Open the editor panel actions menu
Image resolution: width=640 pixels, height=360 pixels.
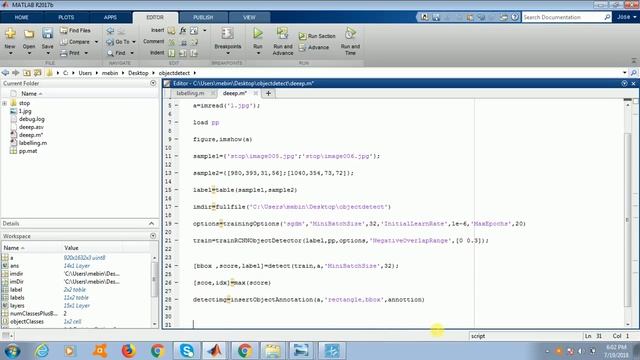(624, 83)
